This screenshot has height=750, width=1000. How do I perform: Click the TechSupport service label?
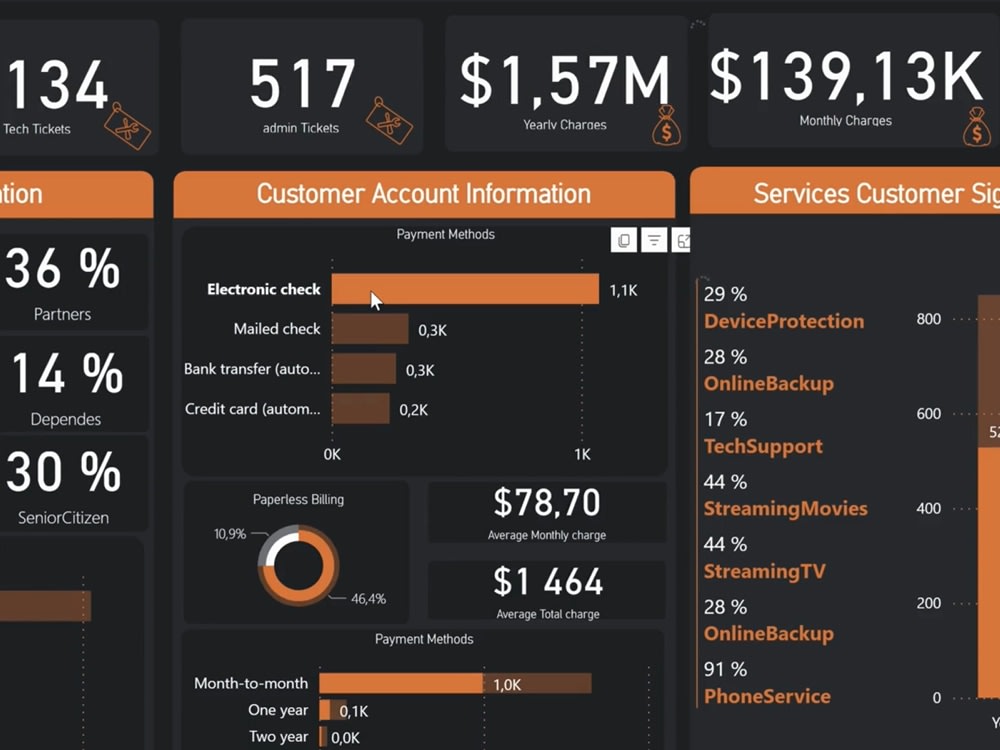click(763, 446)
